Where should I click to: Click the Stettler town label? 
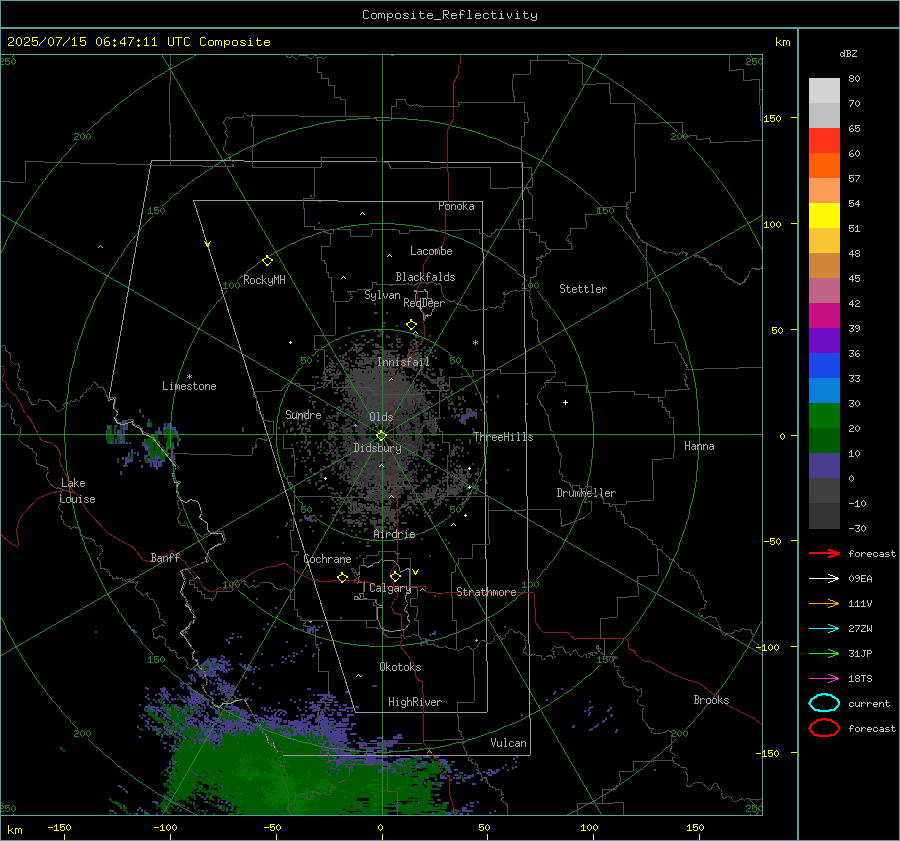[x=583, y=289]
